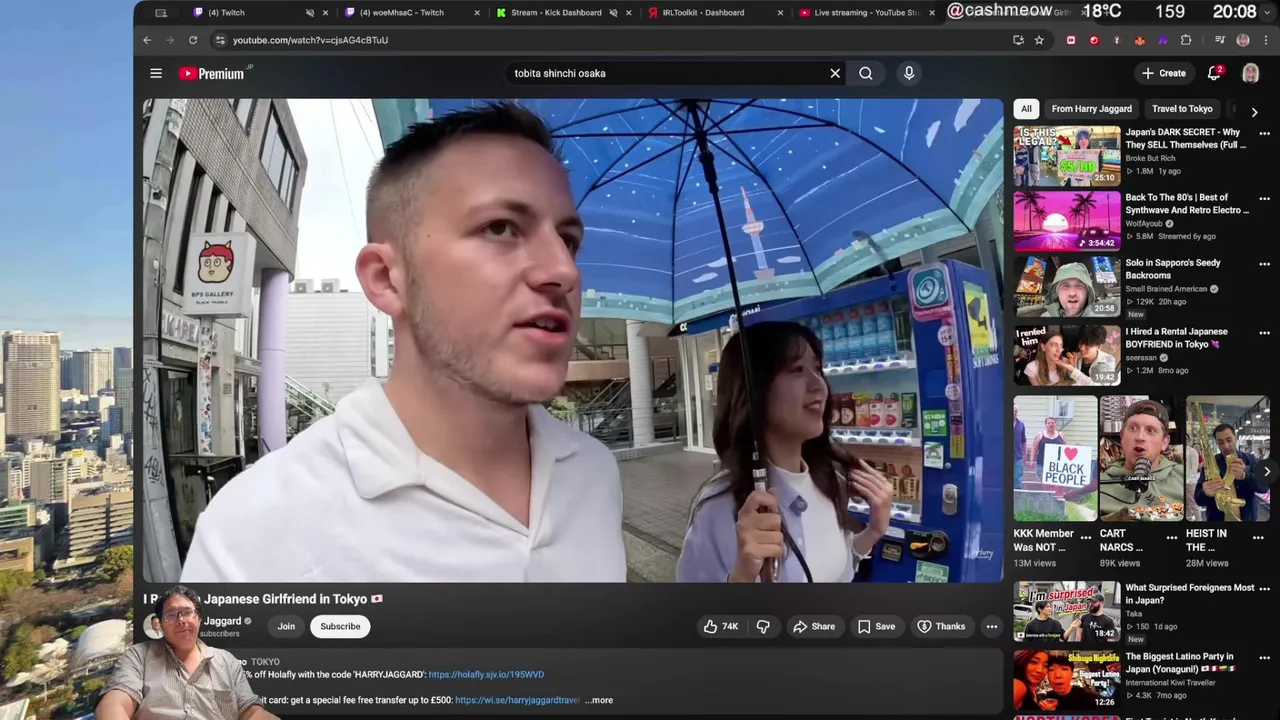The image size is (1280, 720).
Task: Open YouTube notifications bell
Action: tap(1214, 73)
